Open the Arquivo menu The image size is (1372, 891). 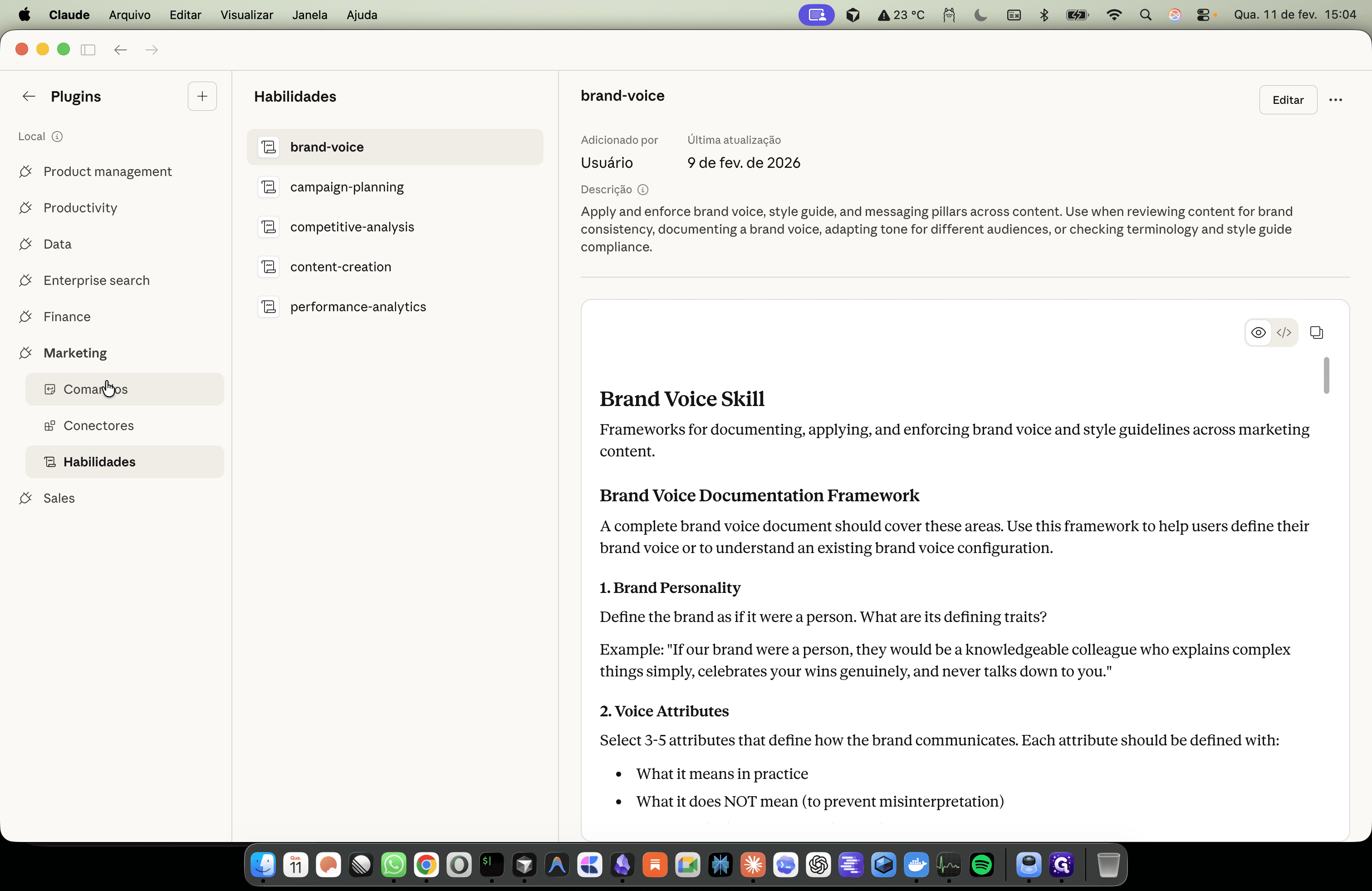coord(130,15)
